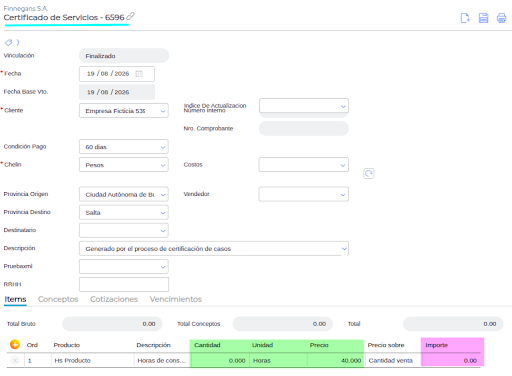Viewport: 512px width, 376px height.
Task: Click the Cantidad cell showing 0.000
Action: tap(219, 361)
